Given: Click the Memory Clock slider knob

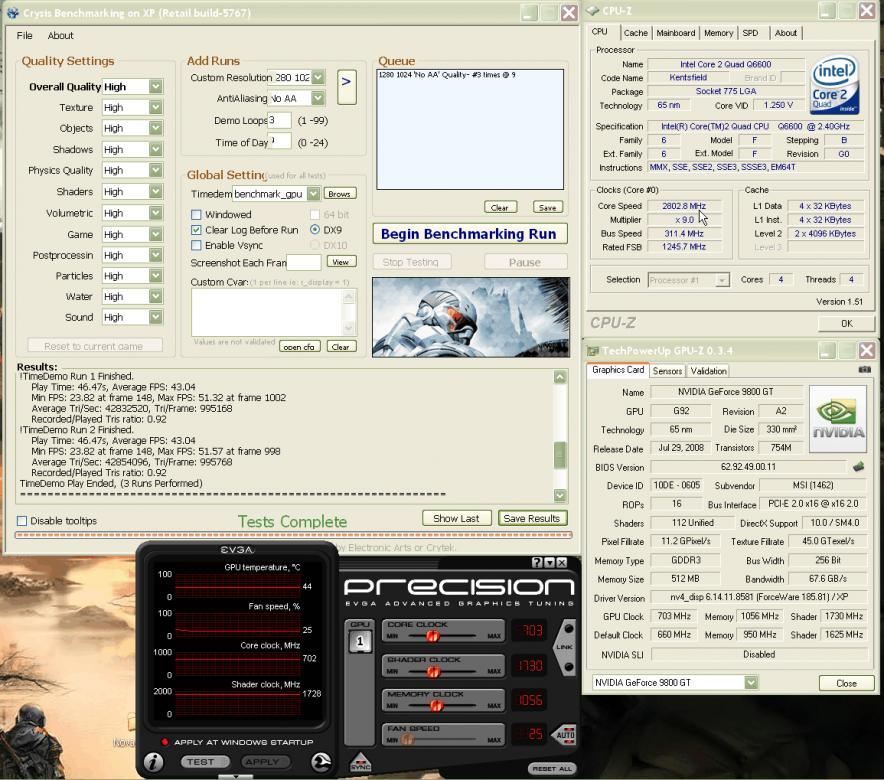Looking at the screenshot, I should pyautogui.click(x=436, y=706).
